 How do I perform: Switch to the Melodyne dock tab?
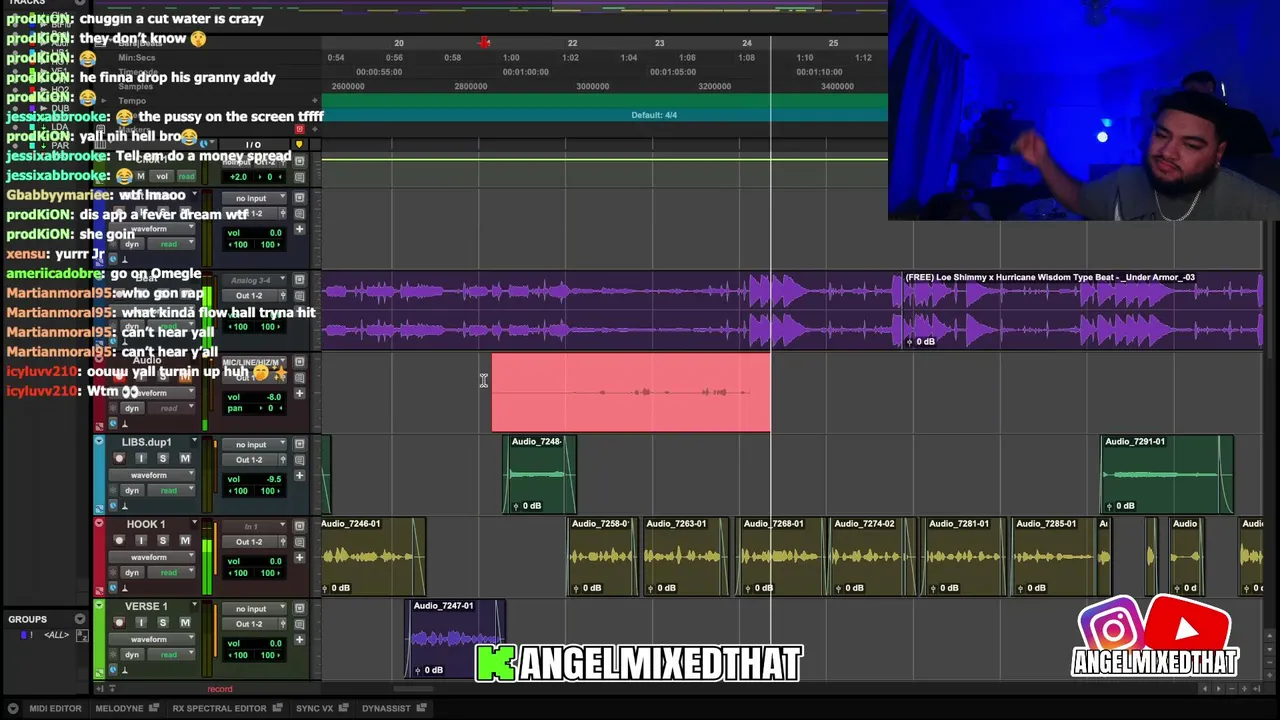[119, 708]
